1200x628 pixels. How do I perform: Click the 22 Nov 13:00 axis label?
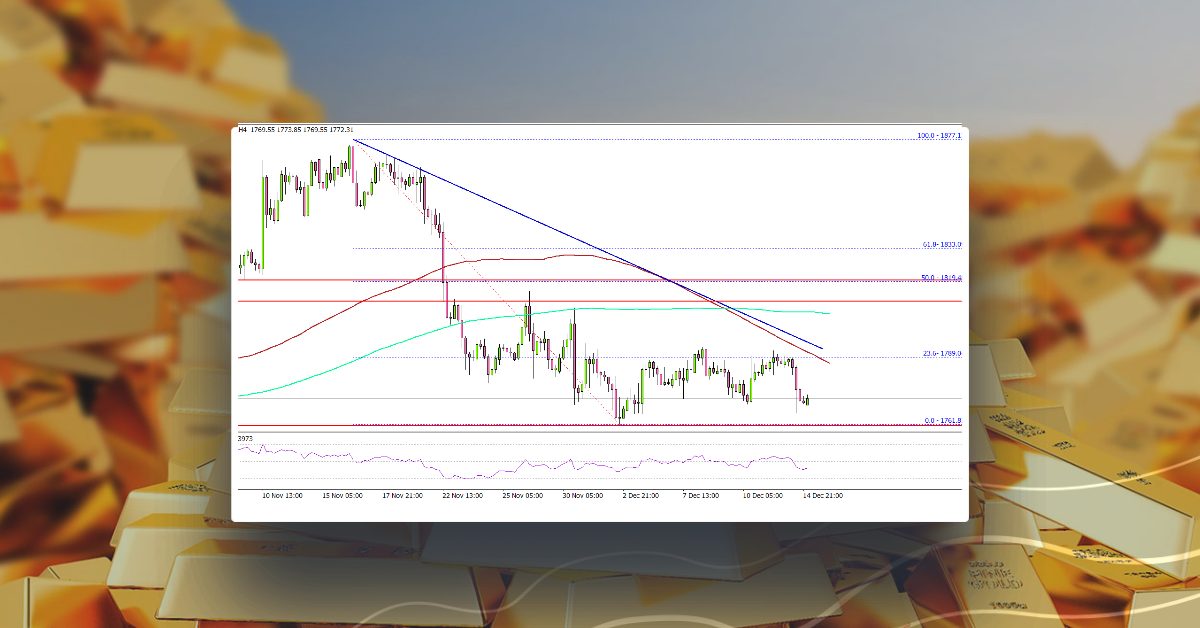(464, 494)
